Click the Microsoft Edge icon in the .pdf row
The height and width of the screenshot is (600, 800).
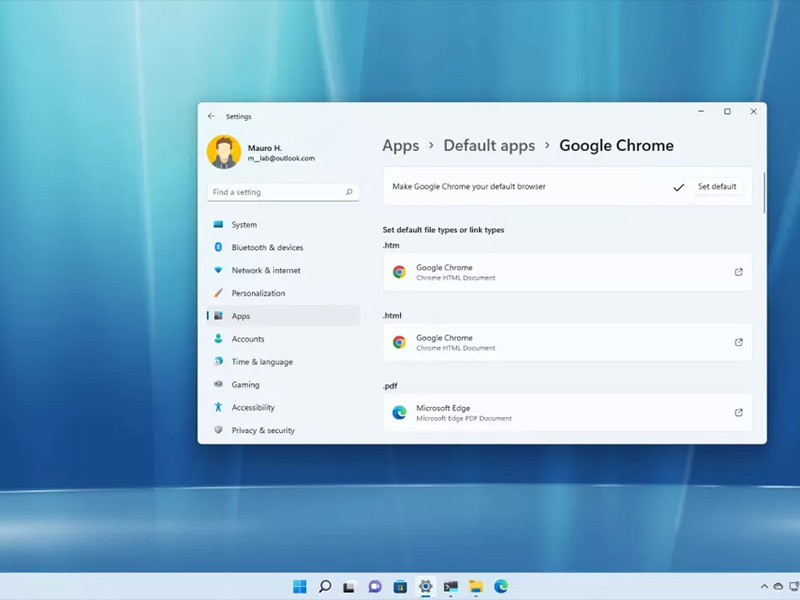[x=399, y=412]
